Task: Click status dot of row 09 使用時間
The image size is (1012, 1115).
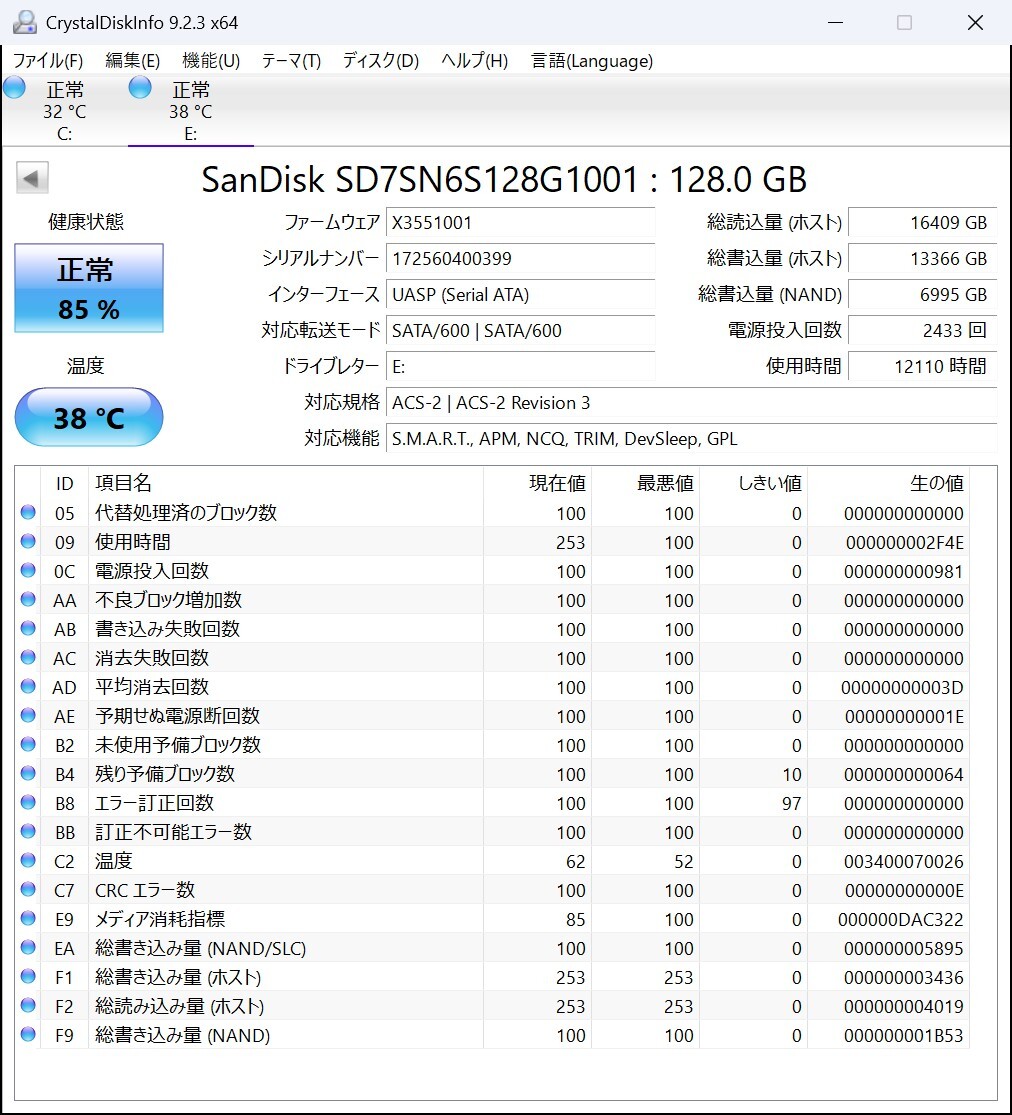Action: [x=28, y=541]
